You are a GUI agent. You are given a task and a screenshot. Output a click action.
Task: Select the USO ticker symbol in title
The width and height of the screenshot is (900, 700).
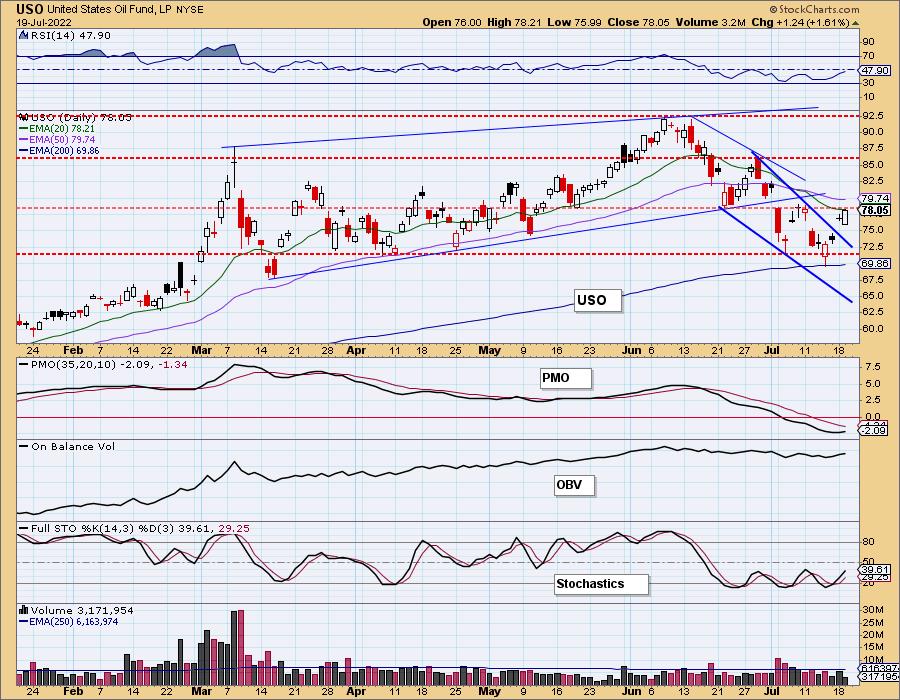click(x=30, y=9)
